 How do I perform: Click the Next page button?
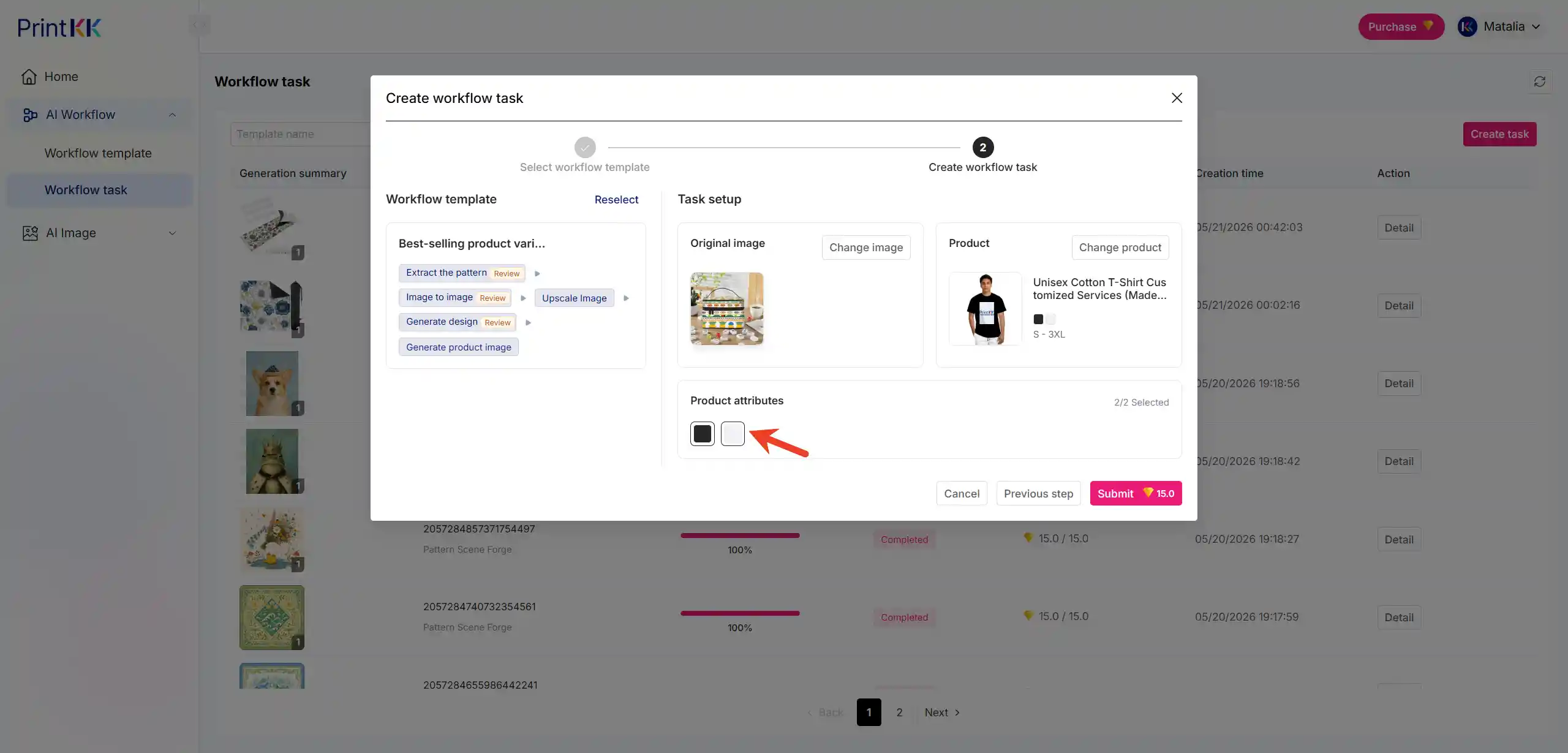(942, 713)
